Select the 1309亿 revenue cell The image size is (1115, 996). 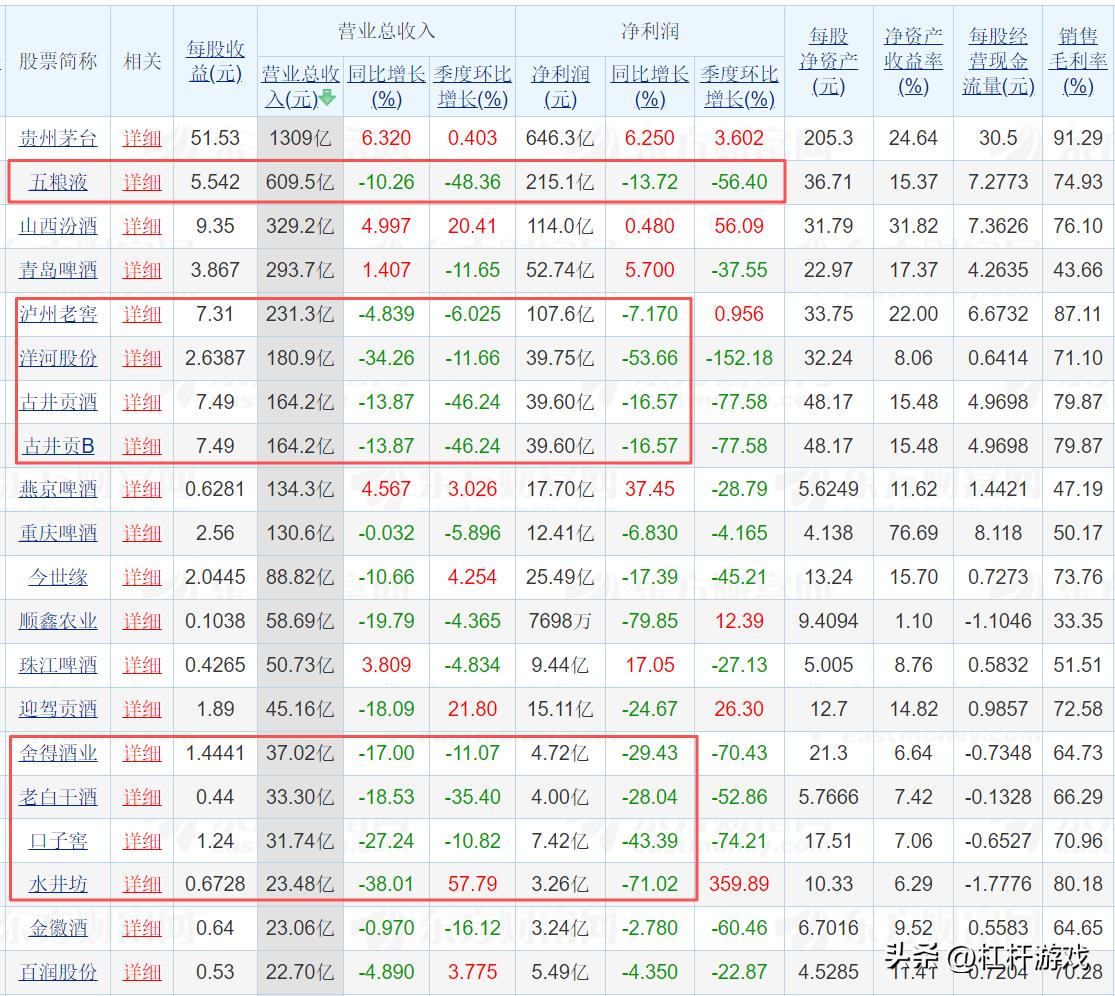300,138
